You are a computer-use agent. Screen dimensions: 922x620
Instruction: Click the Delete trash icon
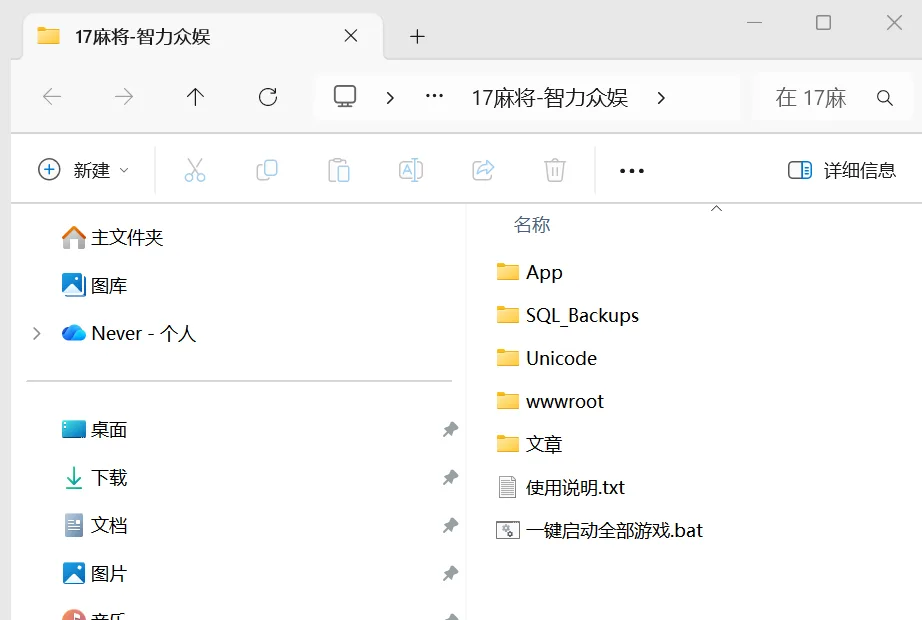click(x=554, y=170)
